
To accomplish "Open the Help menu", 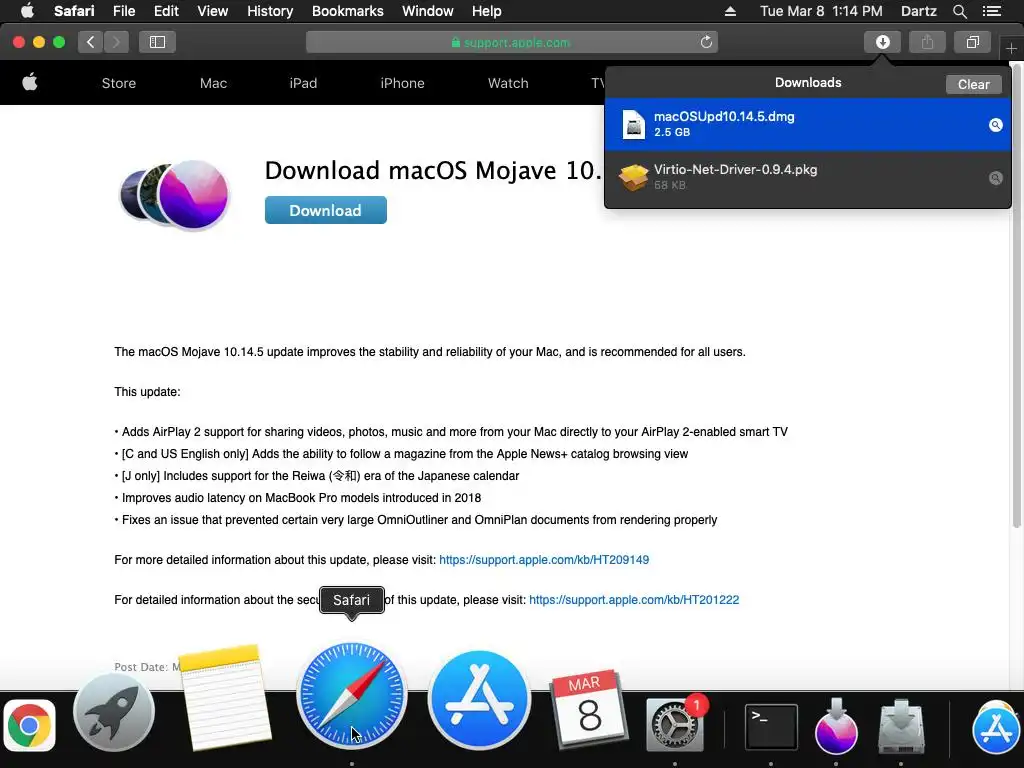I will point(487,11).
